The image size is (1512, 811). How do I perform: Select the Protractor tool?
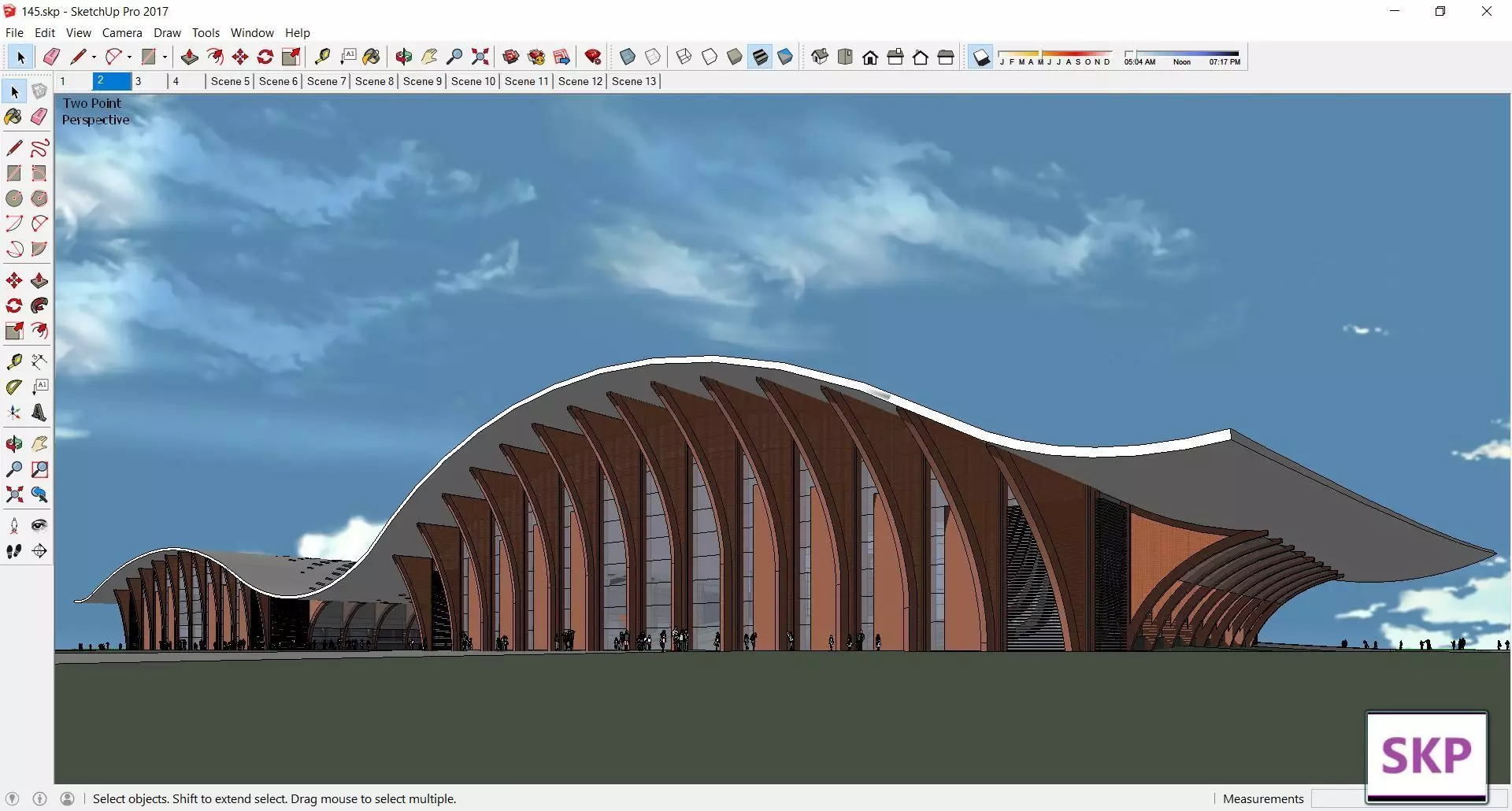click(x=14, y=387)
